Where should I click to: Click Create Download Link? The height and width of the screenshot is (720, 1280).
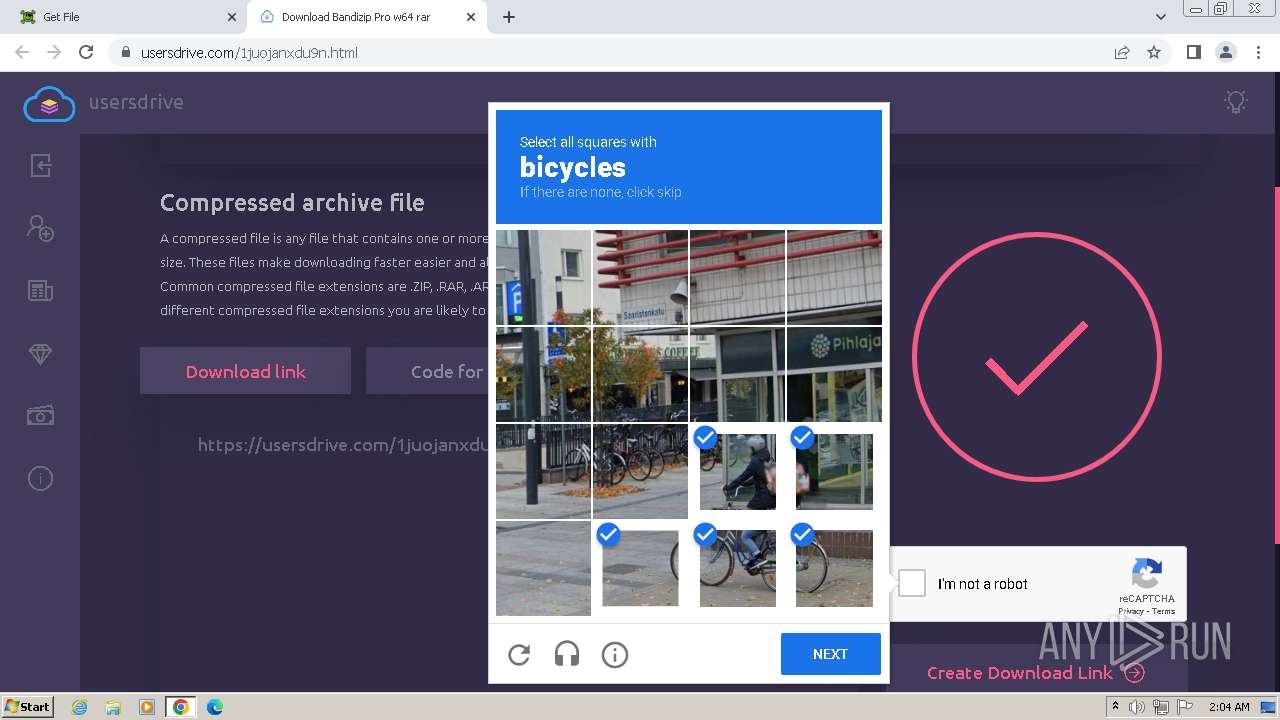coord(1035,673)
